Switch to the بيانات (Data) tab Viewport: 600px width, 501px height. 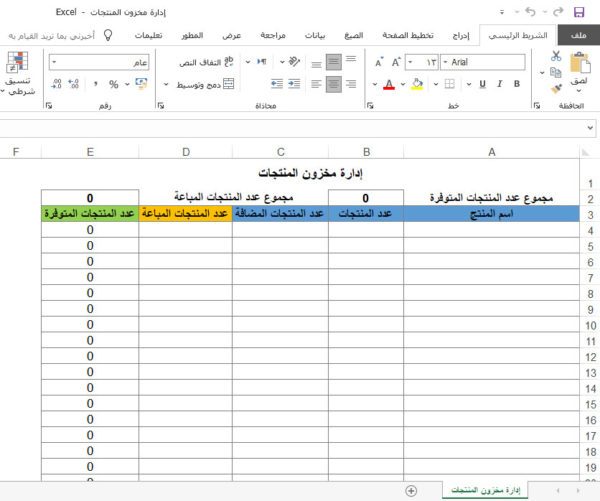(x=315, y=36)
